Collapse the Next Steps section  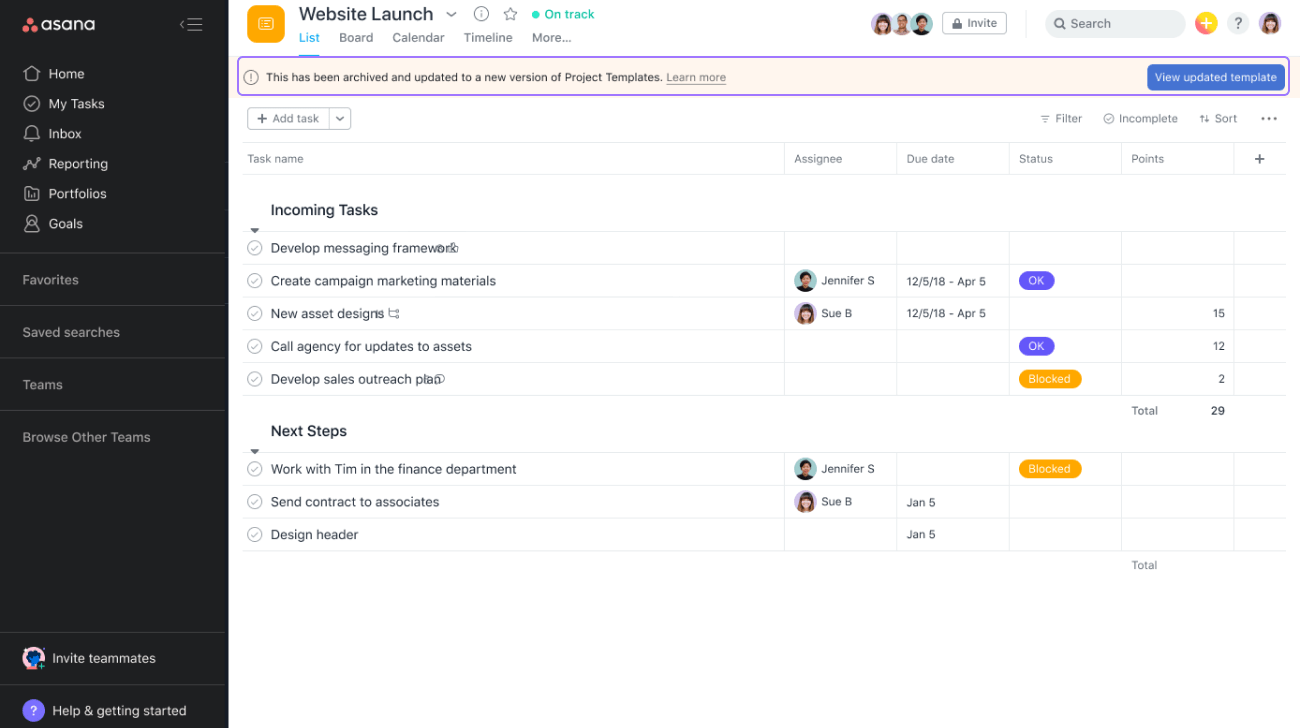click(x=254, y=451)
